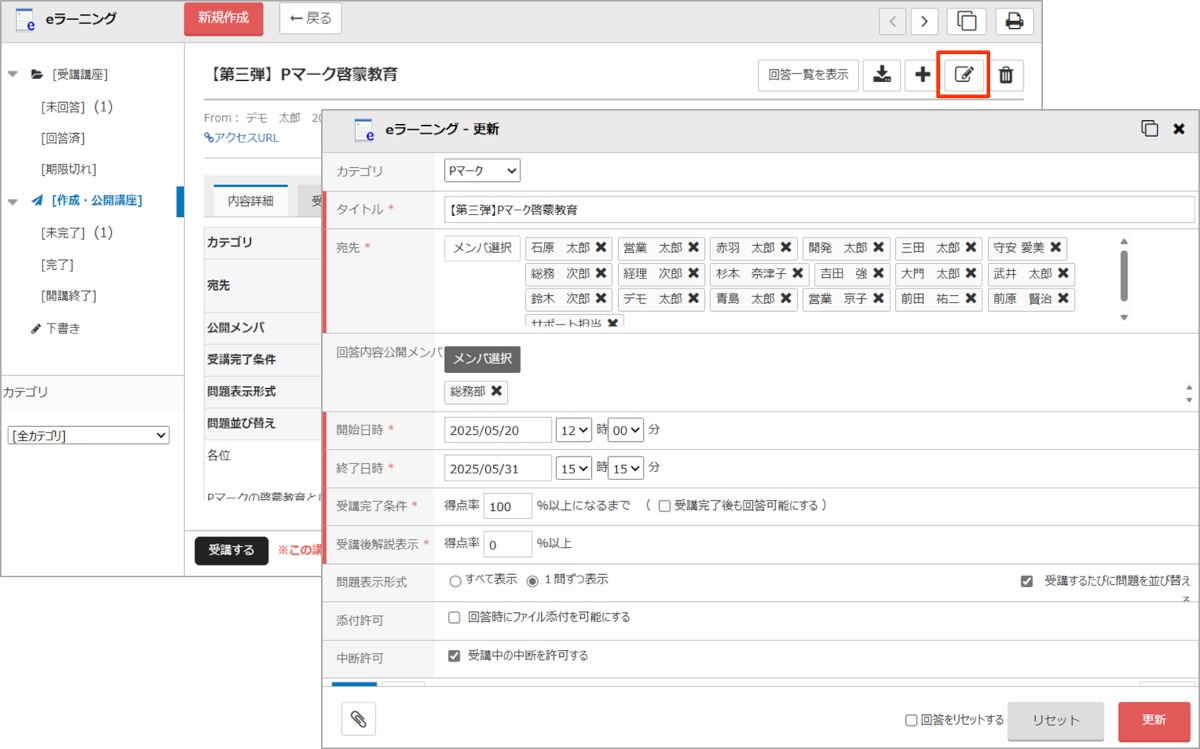The height and width of the screenshot is (749, 1200).
Task: Select [期限切れ] in the sidebar
Action: [68, 169]
